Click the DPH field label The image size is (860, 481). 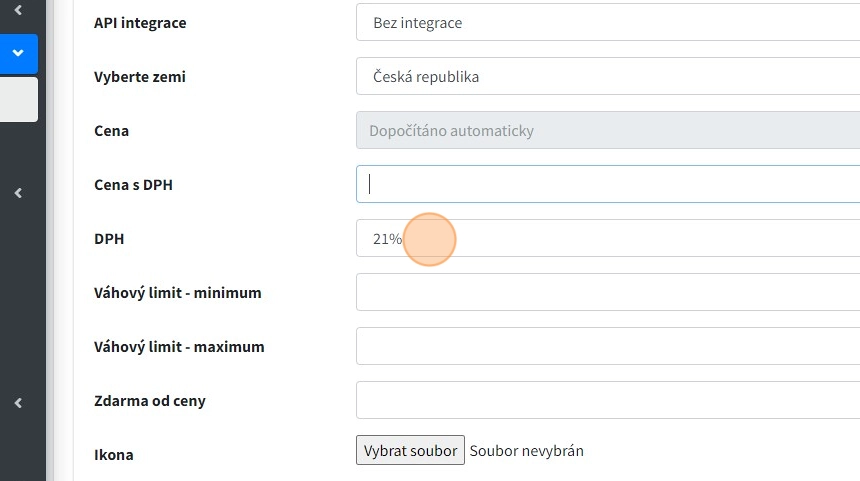coord(109,239)
